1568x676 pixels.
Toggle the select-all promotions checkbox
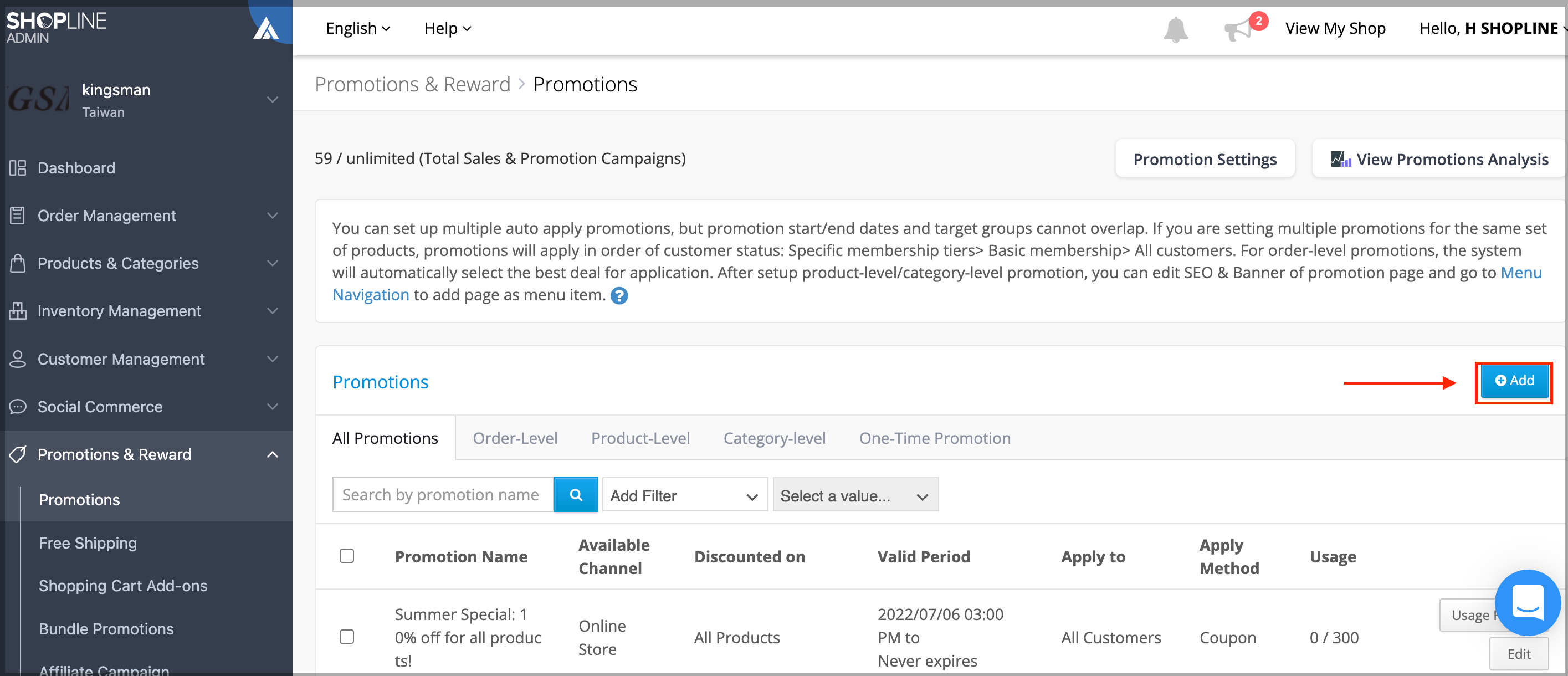[347, 556]
